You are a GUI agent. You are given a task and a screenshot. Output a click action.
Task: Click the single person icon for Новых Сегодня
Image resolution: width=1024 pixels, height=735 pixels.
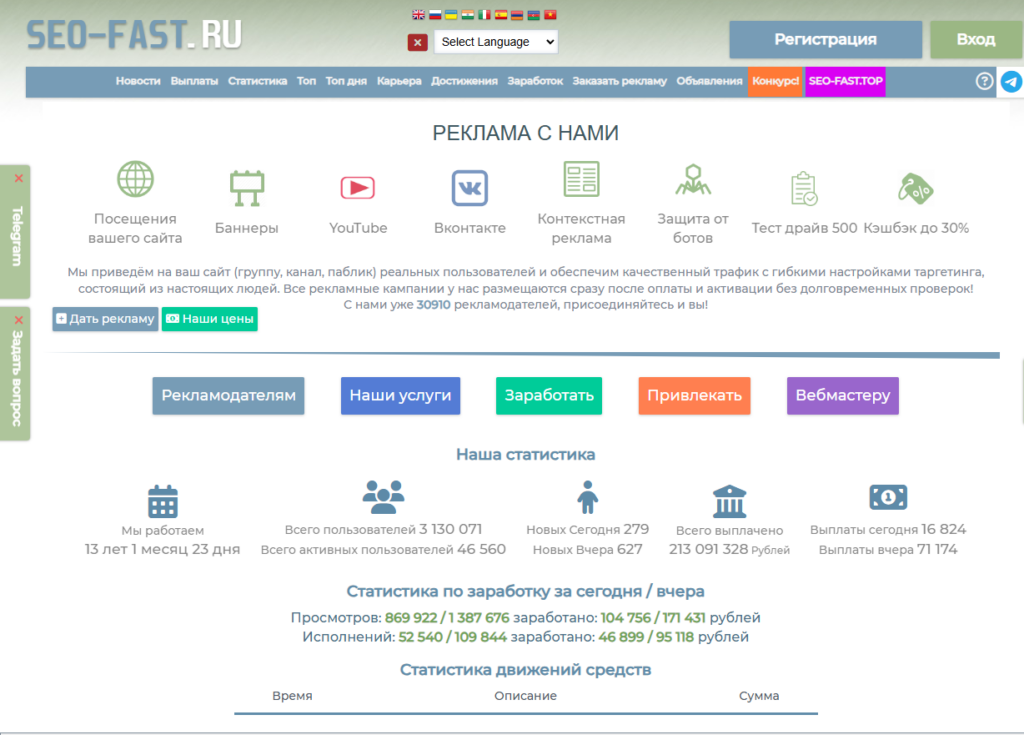tap(588, 497)
